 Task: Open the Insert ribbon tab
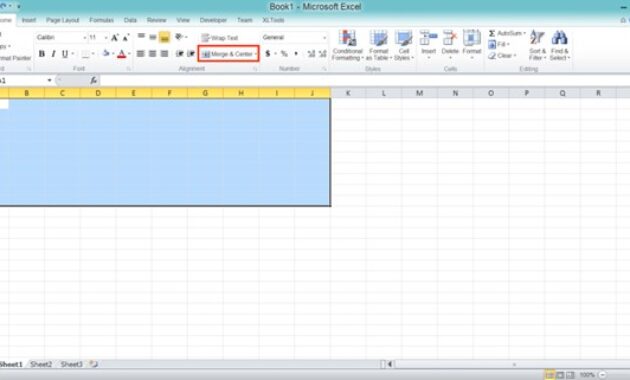[29, 20]
